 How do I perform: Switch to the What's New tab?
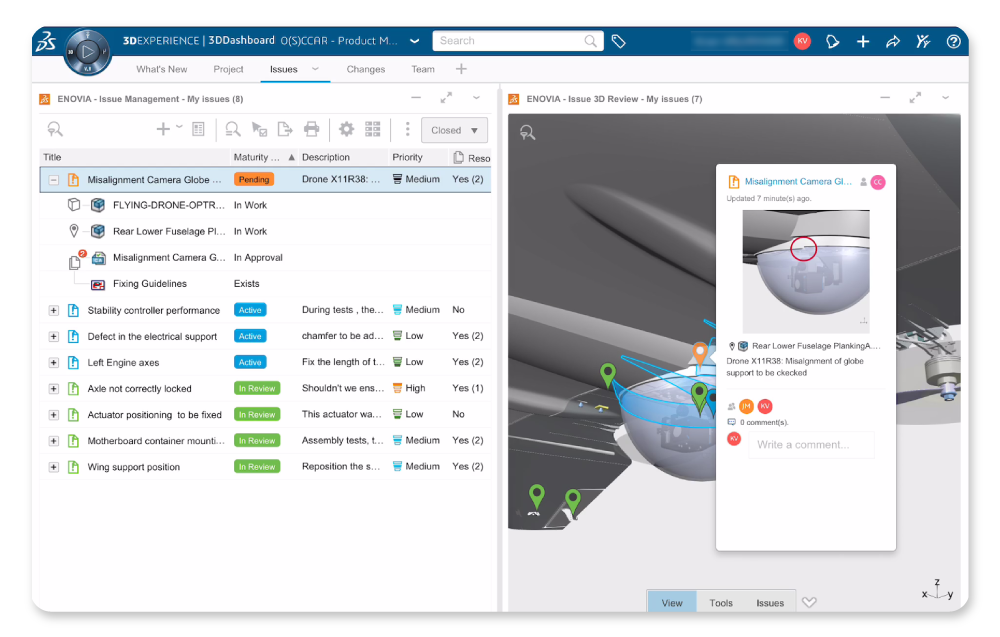(161, 70)
